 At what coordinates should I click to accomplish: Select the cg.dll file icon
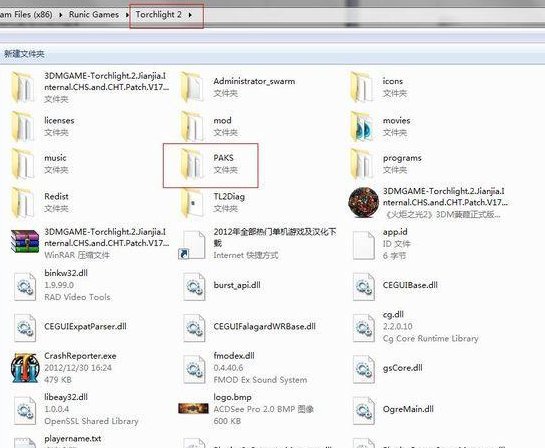click(364, 328)
